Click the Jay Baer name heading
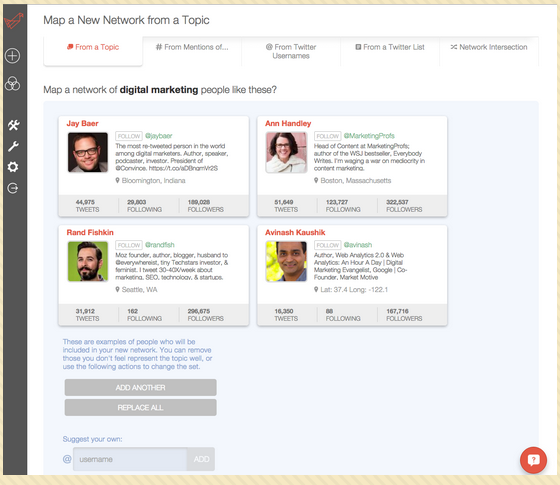The width and height of the screenshot is (560, 485). pyautogui.click(x=82, y=124)
